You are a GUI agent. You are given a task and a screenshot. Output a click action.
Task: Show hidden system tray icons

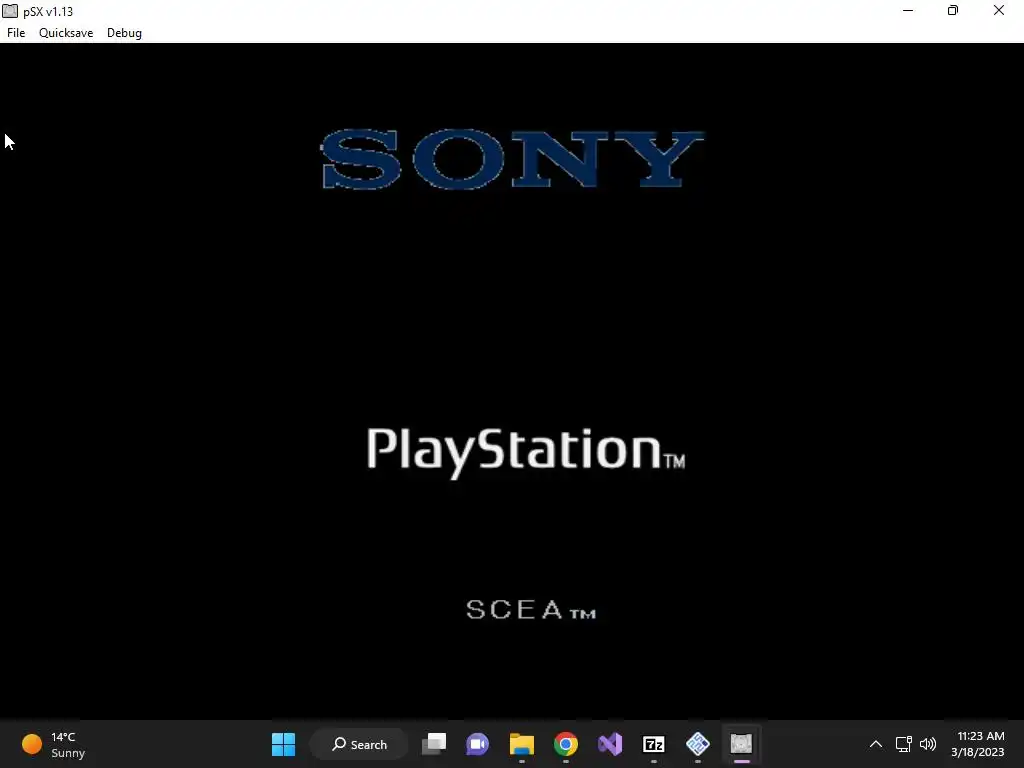876,744
